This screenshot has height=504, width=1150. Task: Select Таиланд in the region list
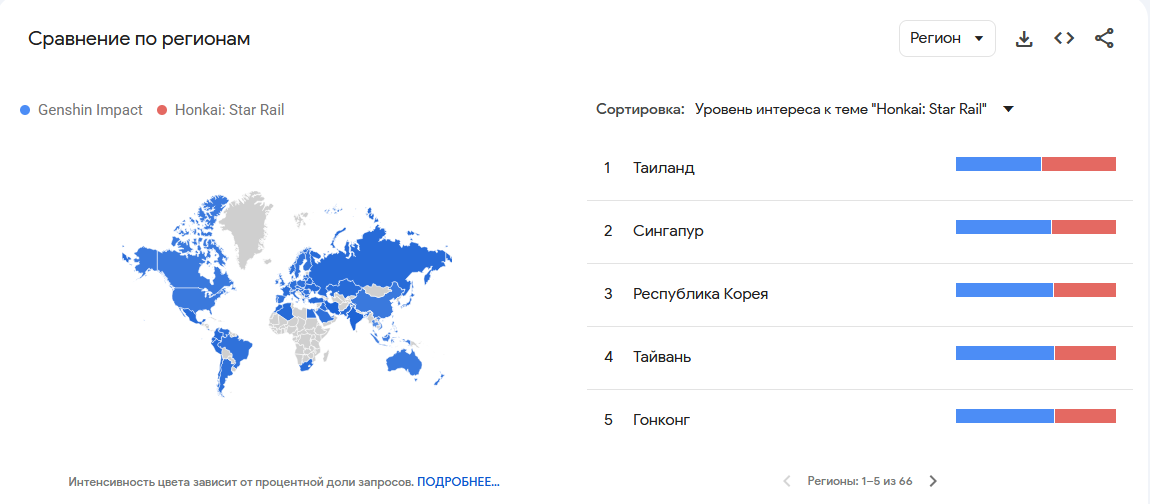coord(663,168)
